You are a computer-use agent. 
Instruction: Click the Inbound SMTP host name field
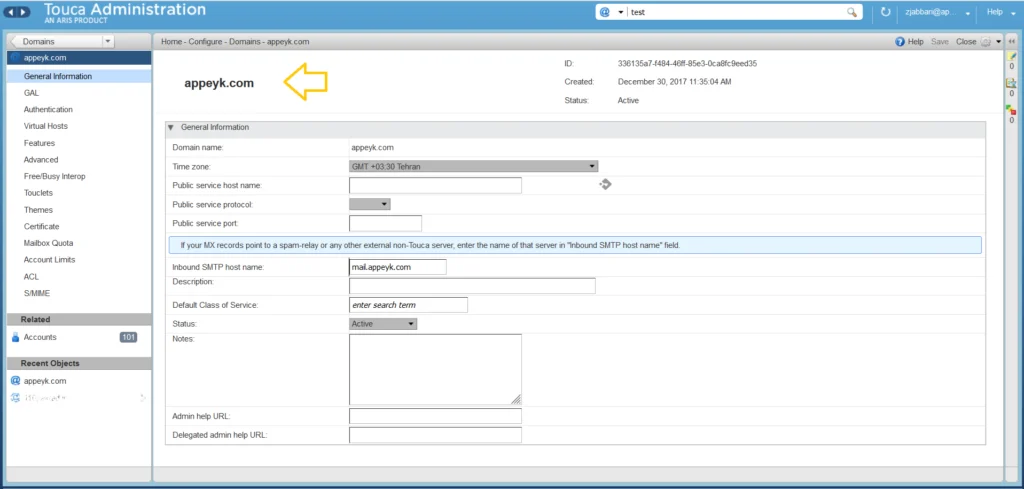tap(398, 267)
